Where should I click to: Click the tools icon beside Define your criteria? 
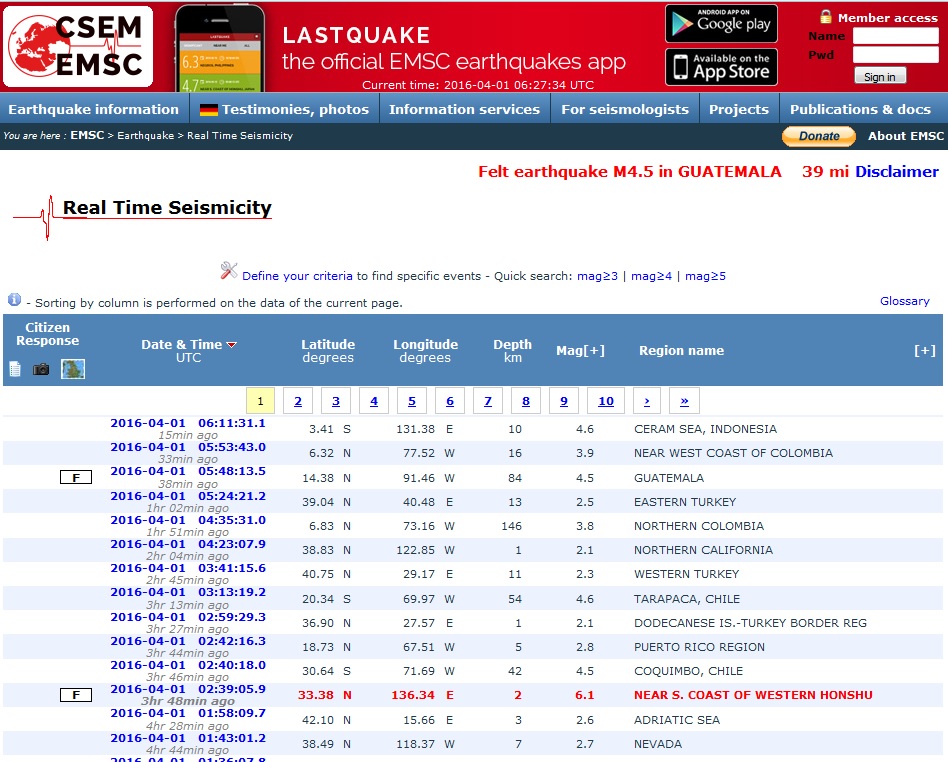click(229, 270)
